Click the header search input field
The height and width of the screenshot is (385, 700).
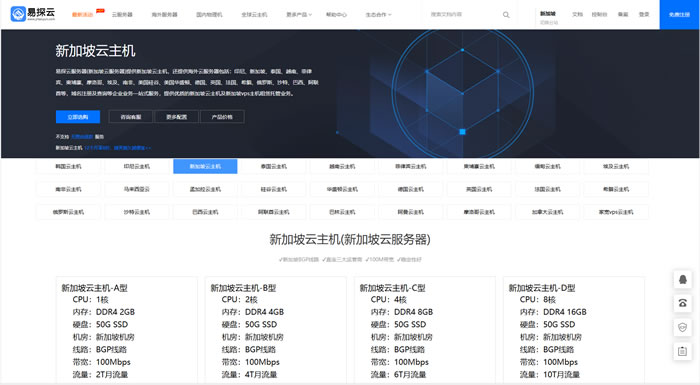click(x=464, y=15)
